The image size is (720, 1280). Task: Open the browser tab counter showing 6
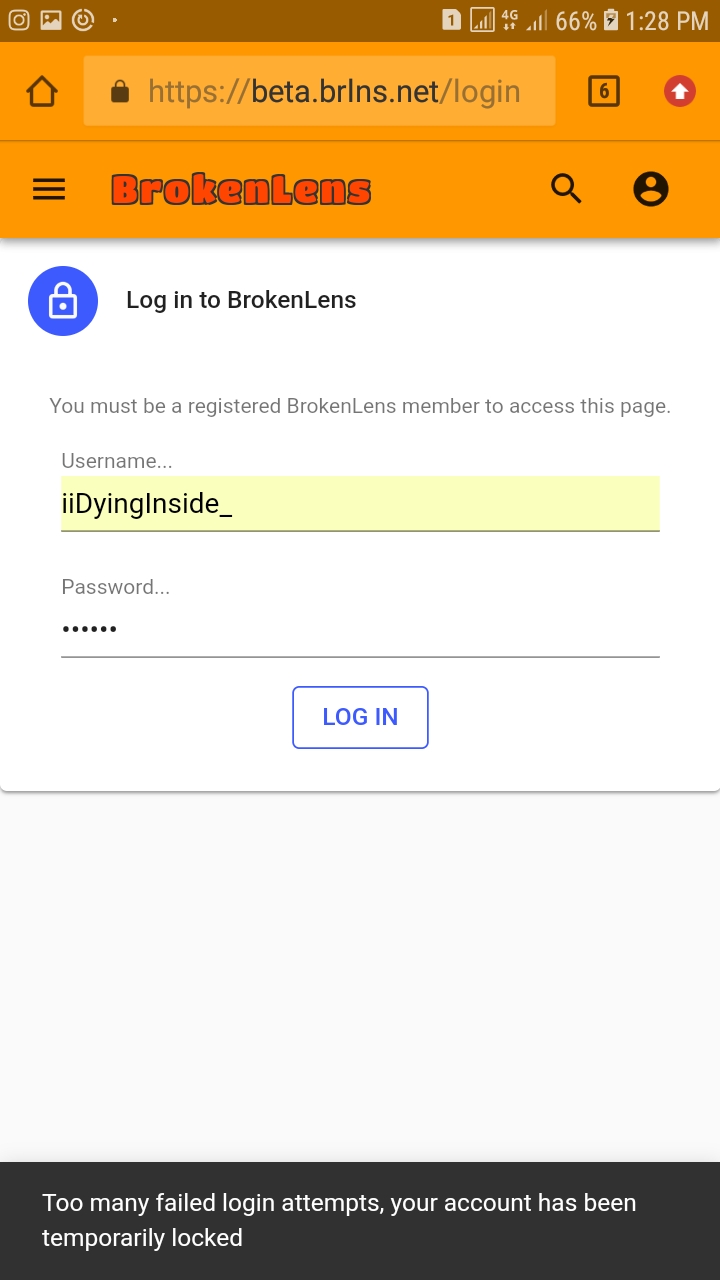click(x=604, y=92)
